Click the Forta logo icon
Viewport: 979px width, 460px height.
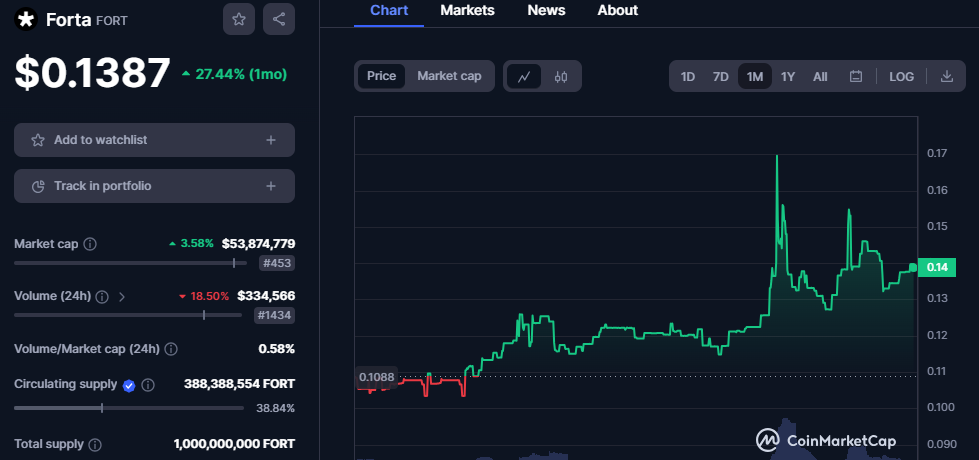(x=26, y=19)
